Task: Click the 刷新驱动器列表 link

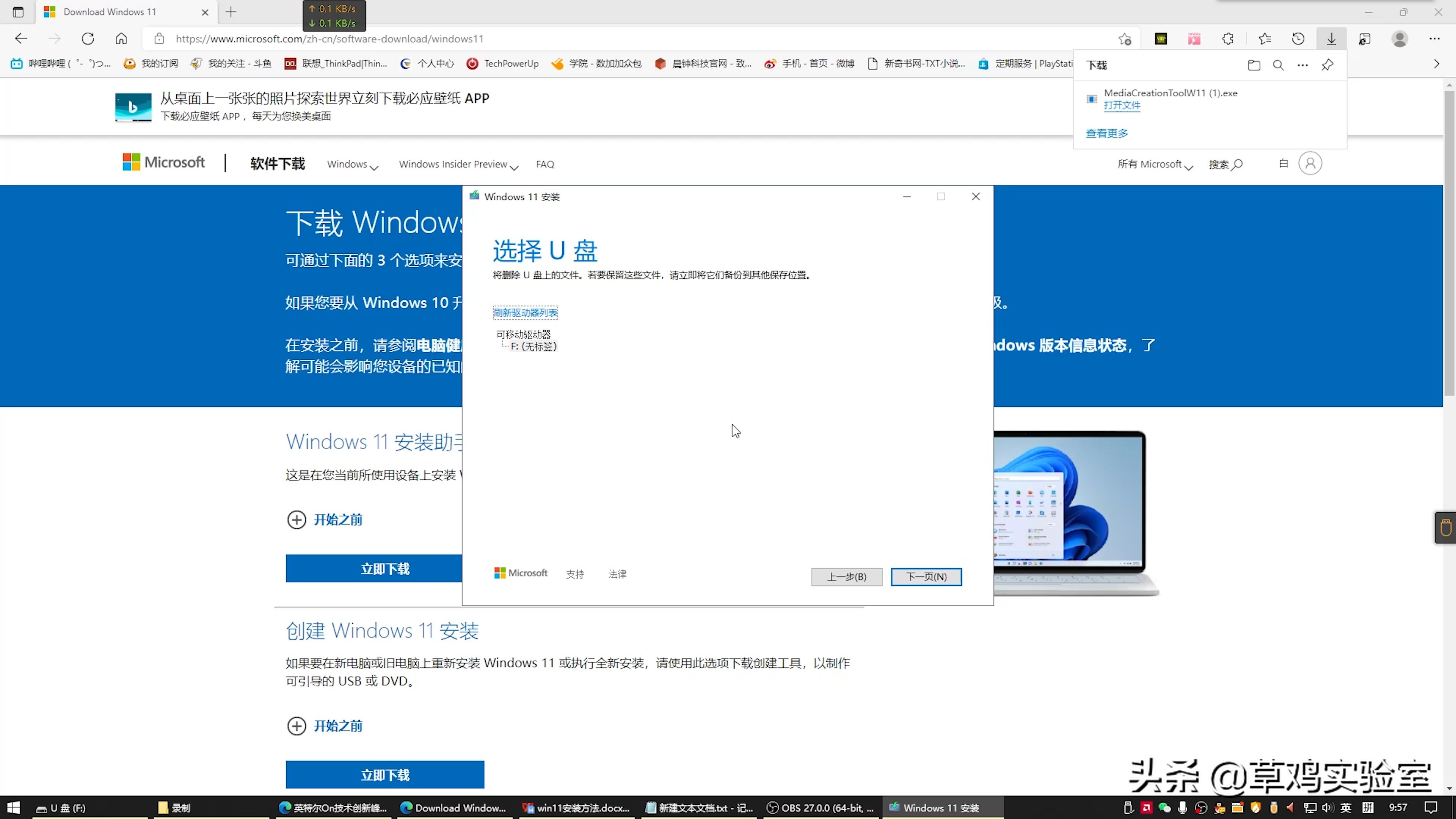Action: 525,312
